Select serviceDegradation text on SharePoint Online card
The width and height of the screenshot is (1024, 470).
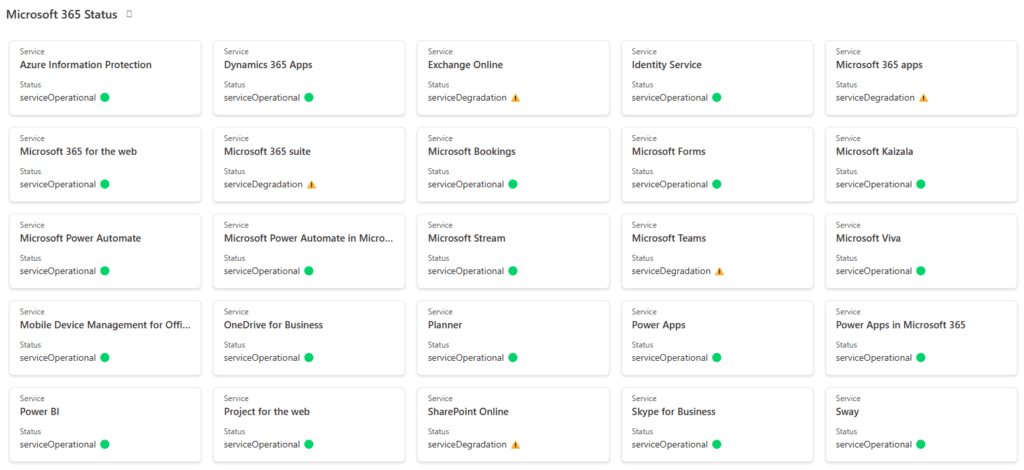467,445
